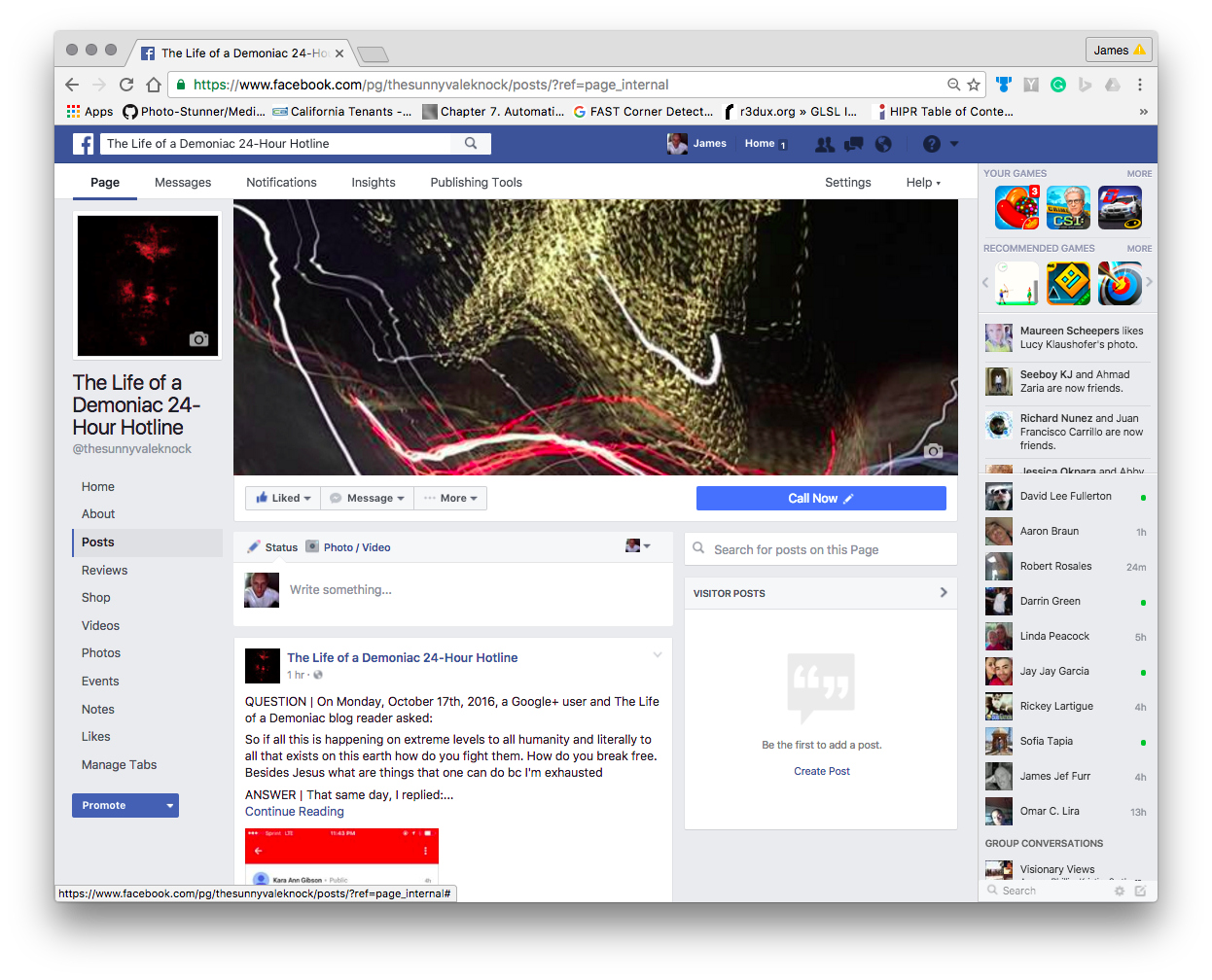This screenshot has width=1212, height=980.
Task: Open chat with Sofia Tapia
Action: [x=1067, y=742]
